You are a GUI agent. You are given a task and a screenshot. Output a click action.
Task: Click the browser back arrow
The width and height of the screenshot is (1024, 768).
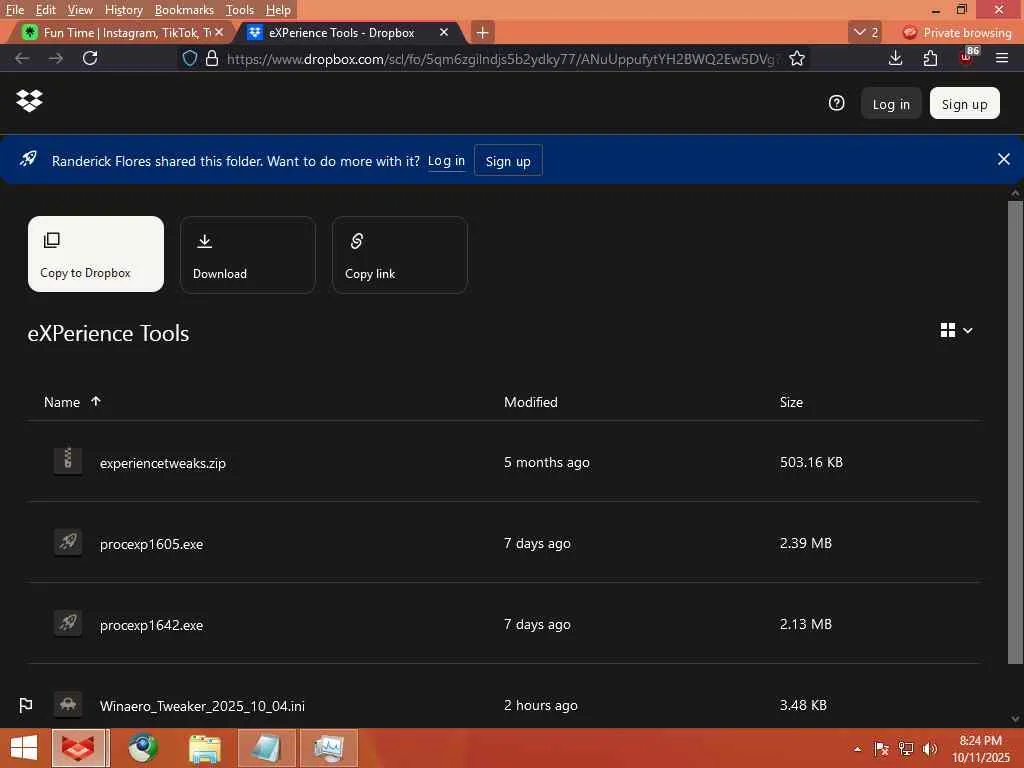point(22,58)
